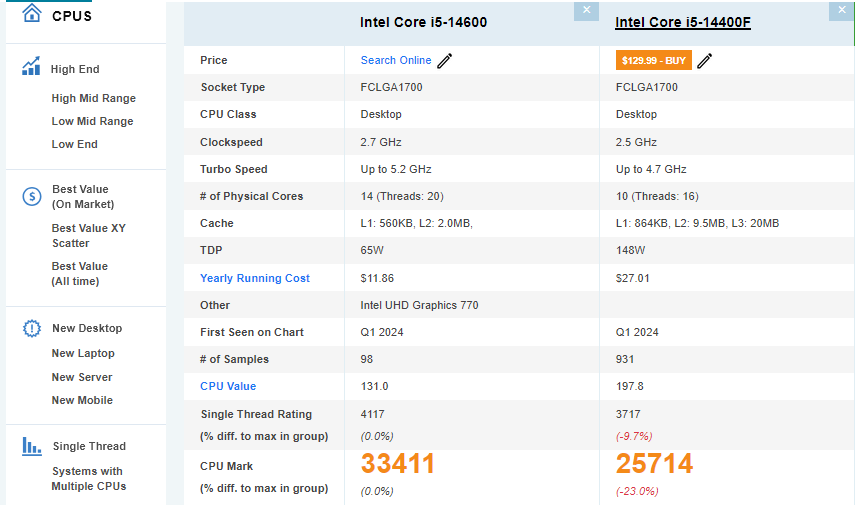This screenshot has width=855, height=505.
Task: Click Intel UHD Graphics 770 cell
Action: 419,305
